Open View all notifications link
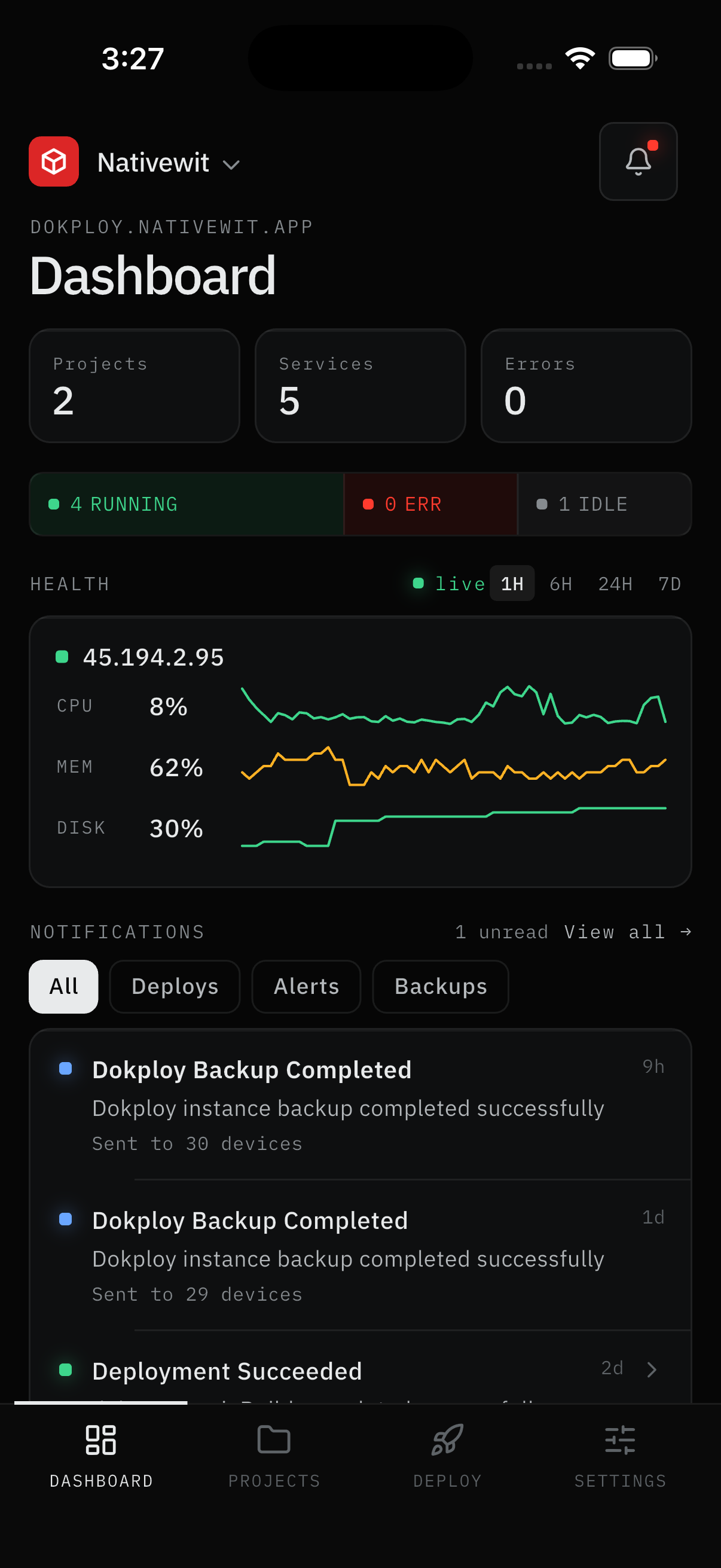 pos(627,932)
